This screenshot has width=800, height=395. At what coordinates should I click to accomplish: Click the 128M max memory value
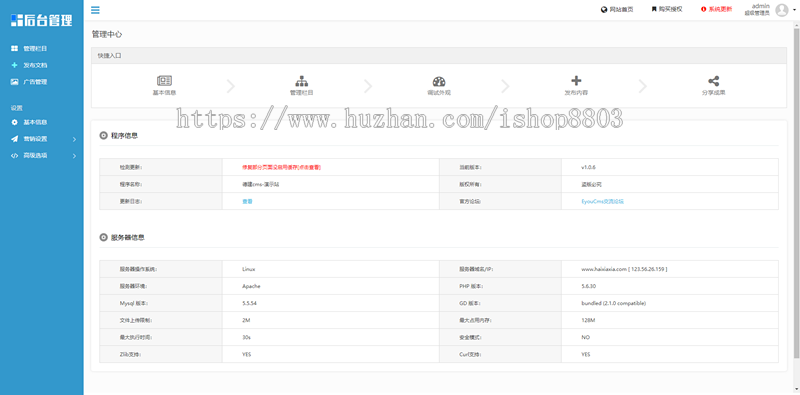pyautogui.click(x=588, y=320)
